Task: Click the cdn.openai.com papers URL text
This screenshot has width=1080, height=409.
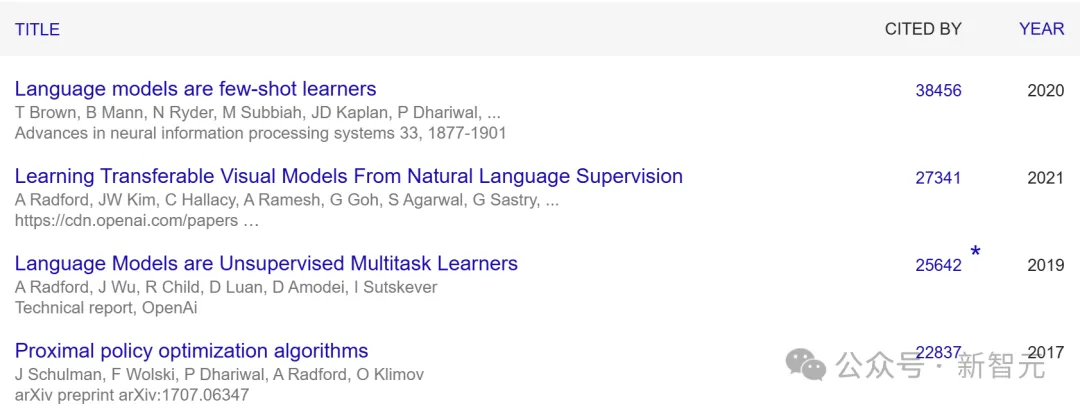Action: click(x=136, y=220)
